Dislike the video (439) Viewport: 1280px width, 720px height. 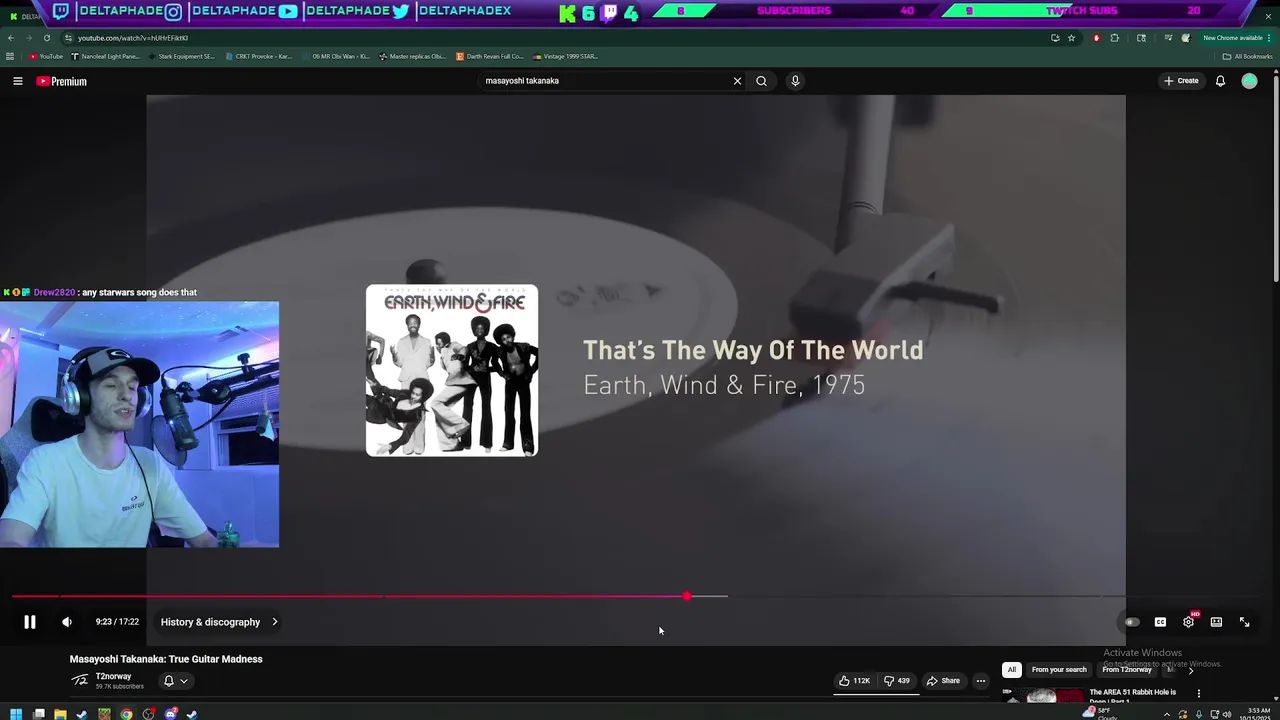click(x=897, y=681)
